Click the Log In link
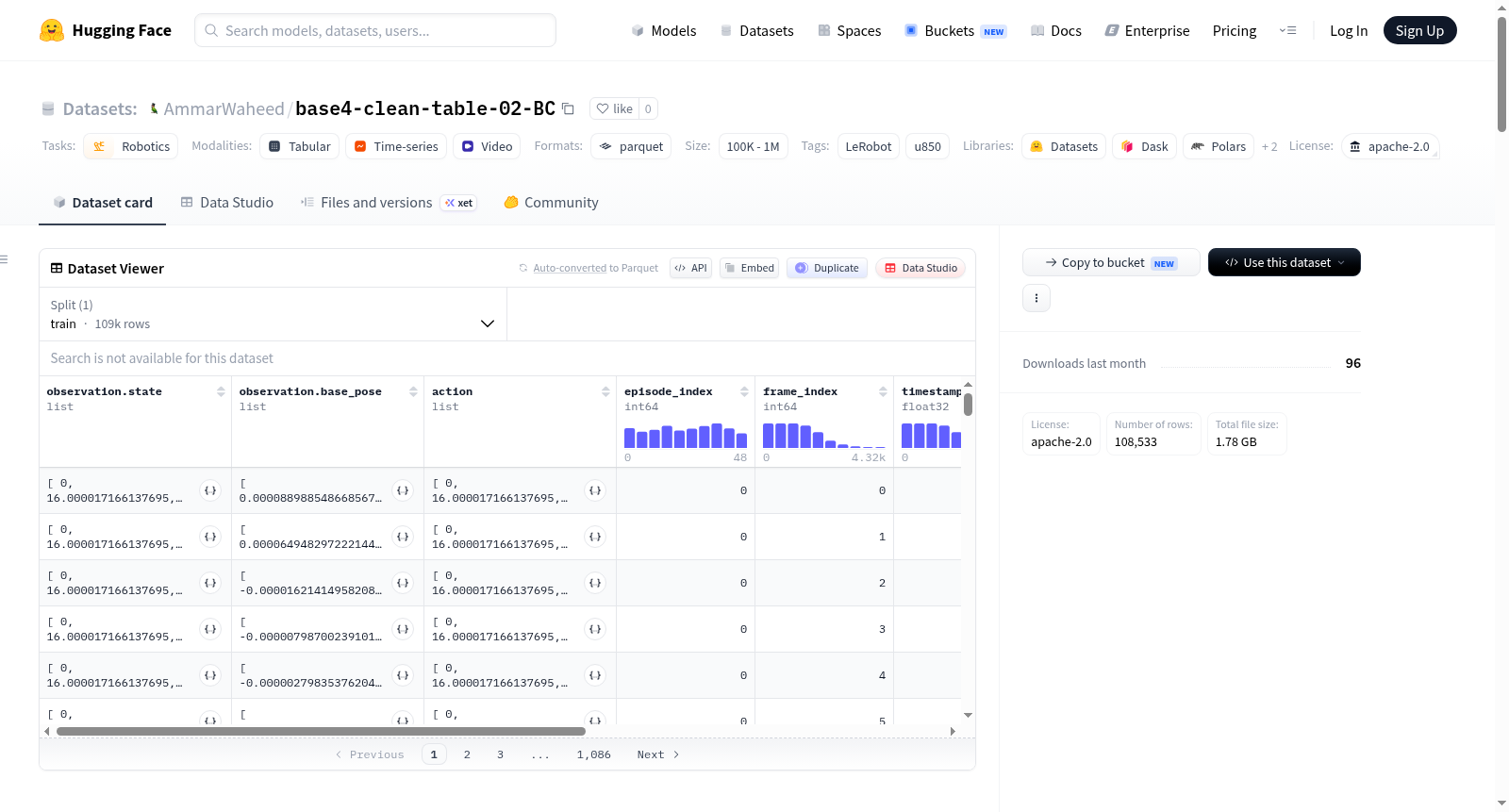Viewport: 1509px width, 812px height. [x=1349, y=30]
